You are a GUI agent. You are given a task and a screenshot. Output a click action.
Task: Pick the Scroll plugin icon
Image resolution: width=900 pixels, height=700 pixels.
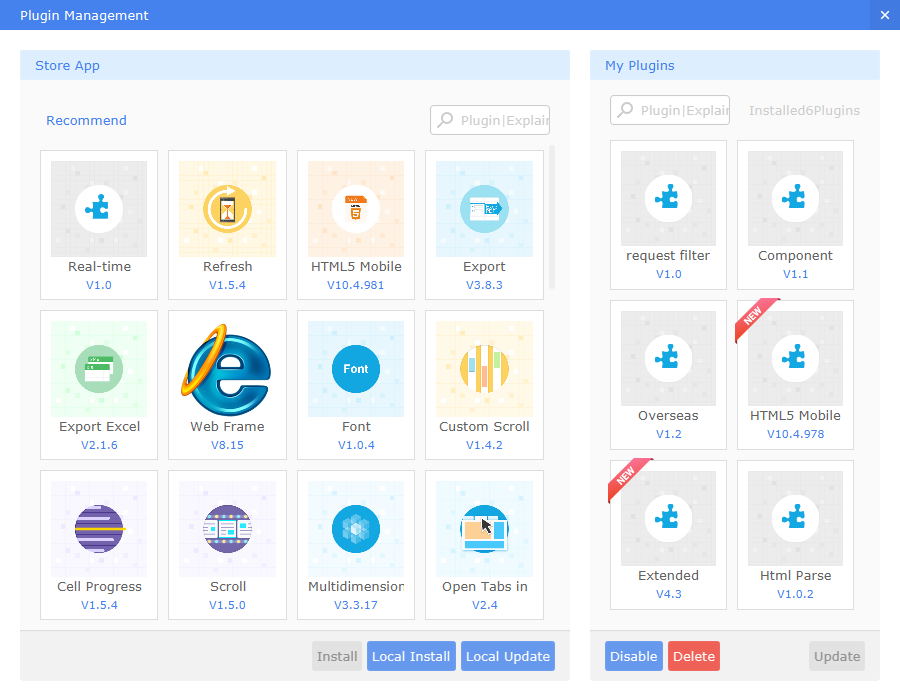click(x=227, y=529)
